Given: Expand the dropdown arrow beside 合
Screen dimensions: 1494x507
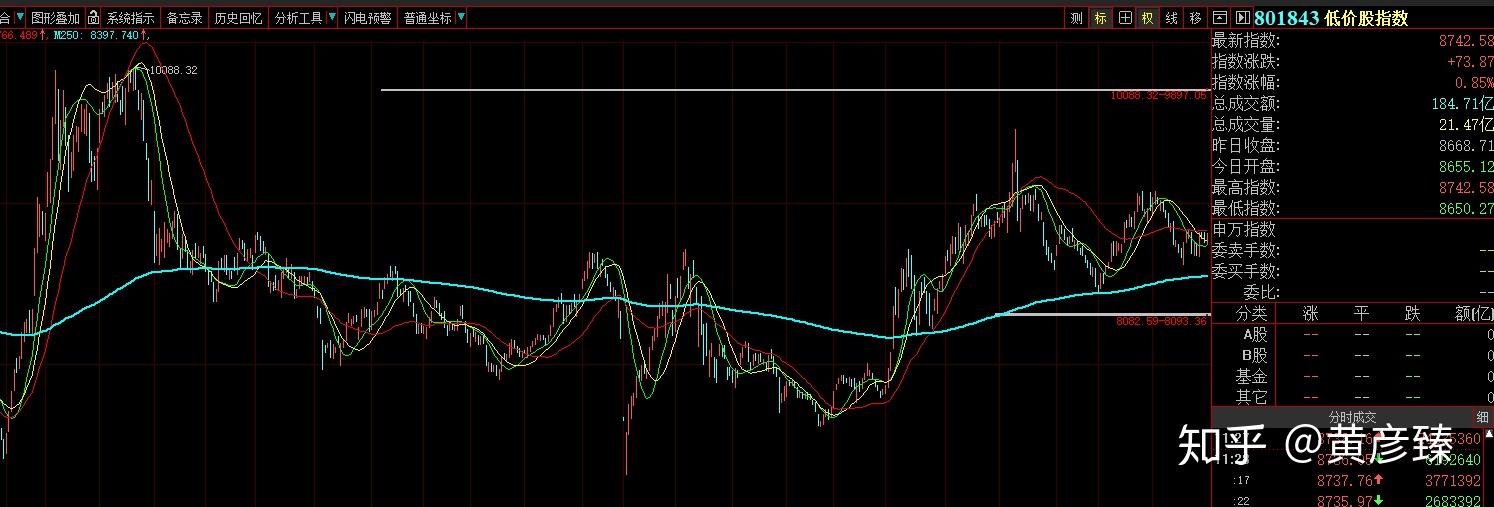Looking at the screenshot, I should [x=18, y=18].
